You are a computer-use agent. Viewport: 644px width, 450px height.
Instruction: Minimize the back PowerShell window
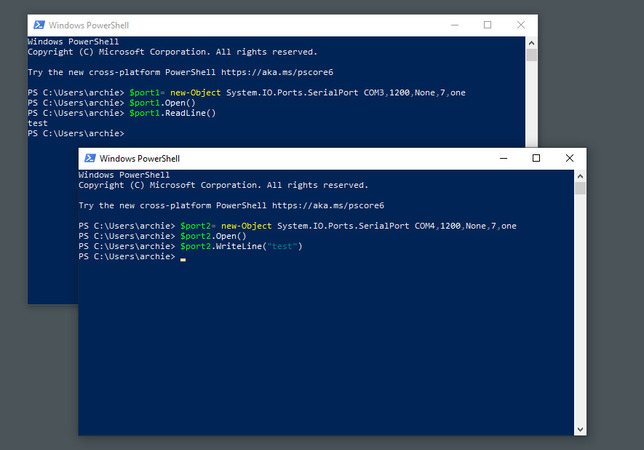[x=455, y=25]
